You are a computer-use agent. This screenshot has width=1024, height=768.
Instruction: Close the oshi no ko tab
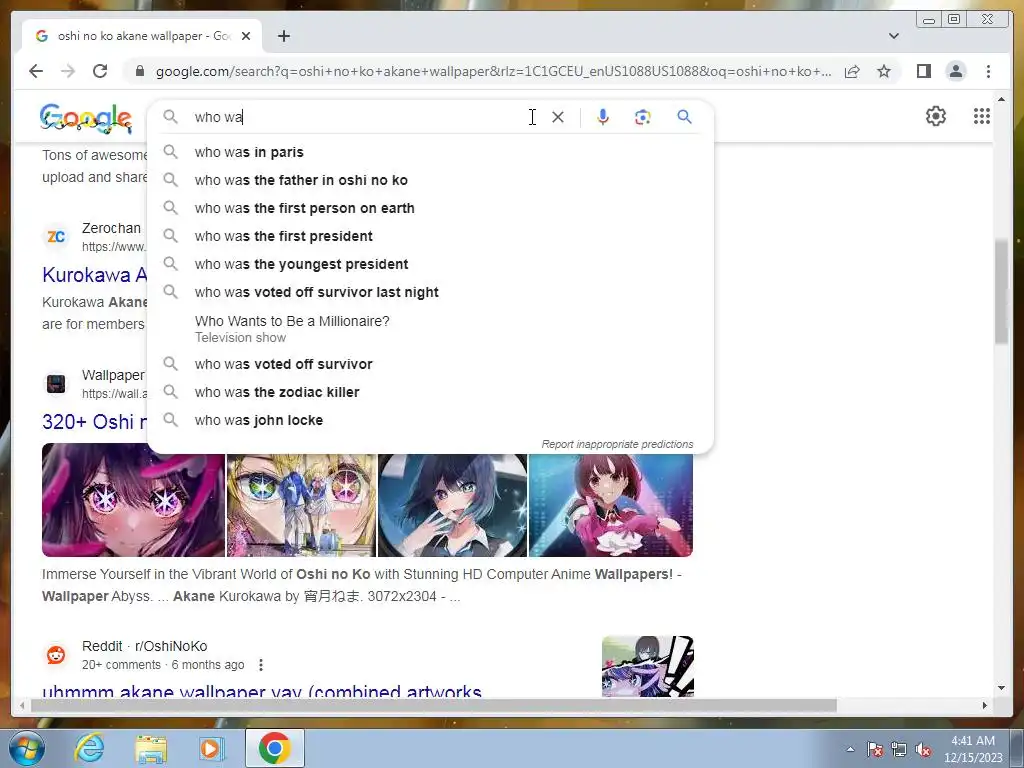pos(246,36)
